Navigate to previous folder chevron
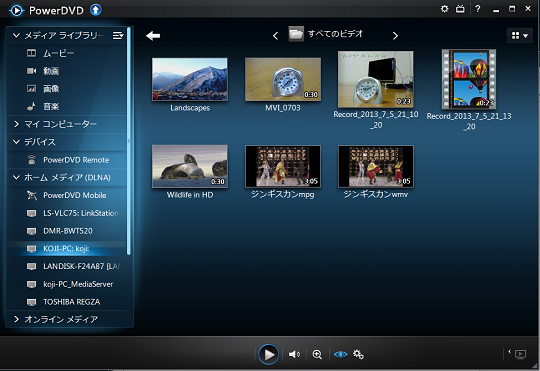The height and width of the screenshot is (371, 540). [275, 36]
